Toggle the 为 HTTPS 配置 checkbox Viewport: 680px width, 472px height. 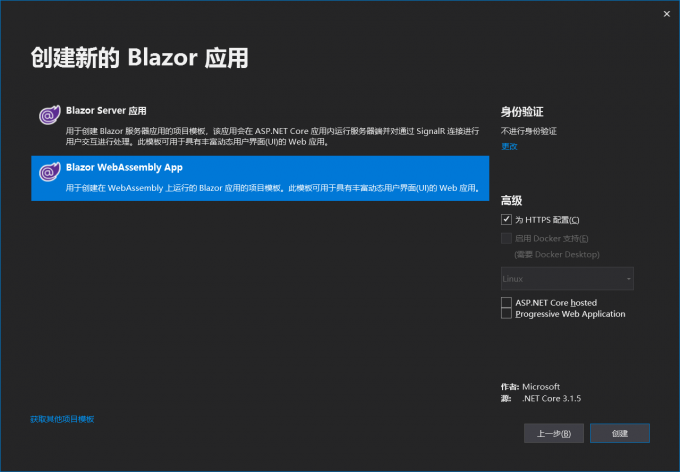pyautogui.click(x=506, y=220)
